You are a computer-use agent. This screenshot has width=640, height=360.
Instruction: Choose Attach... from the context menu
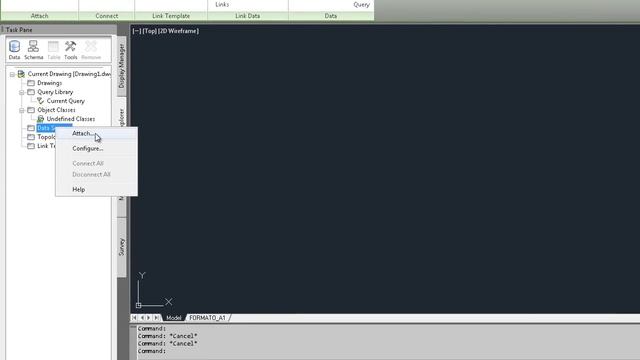pos(96,133)
